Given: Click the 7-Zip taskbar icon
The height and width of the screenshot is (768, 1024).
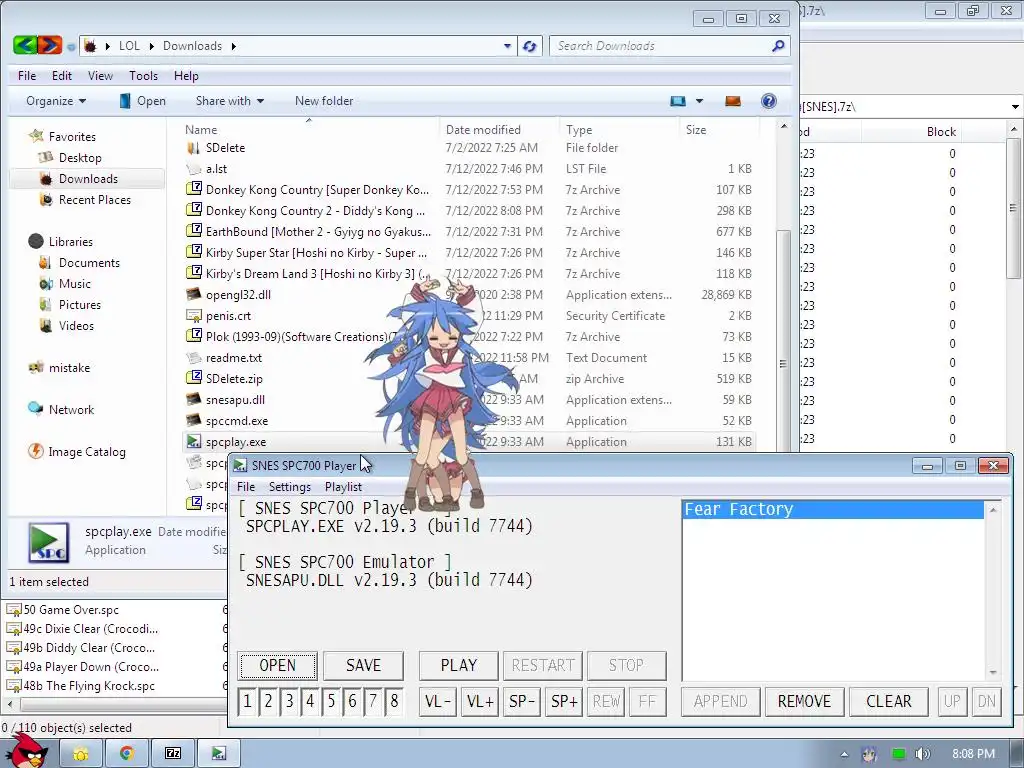Looking at the screenshot, I should point(173,753).
